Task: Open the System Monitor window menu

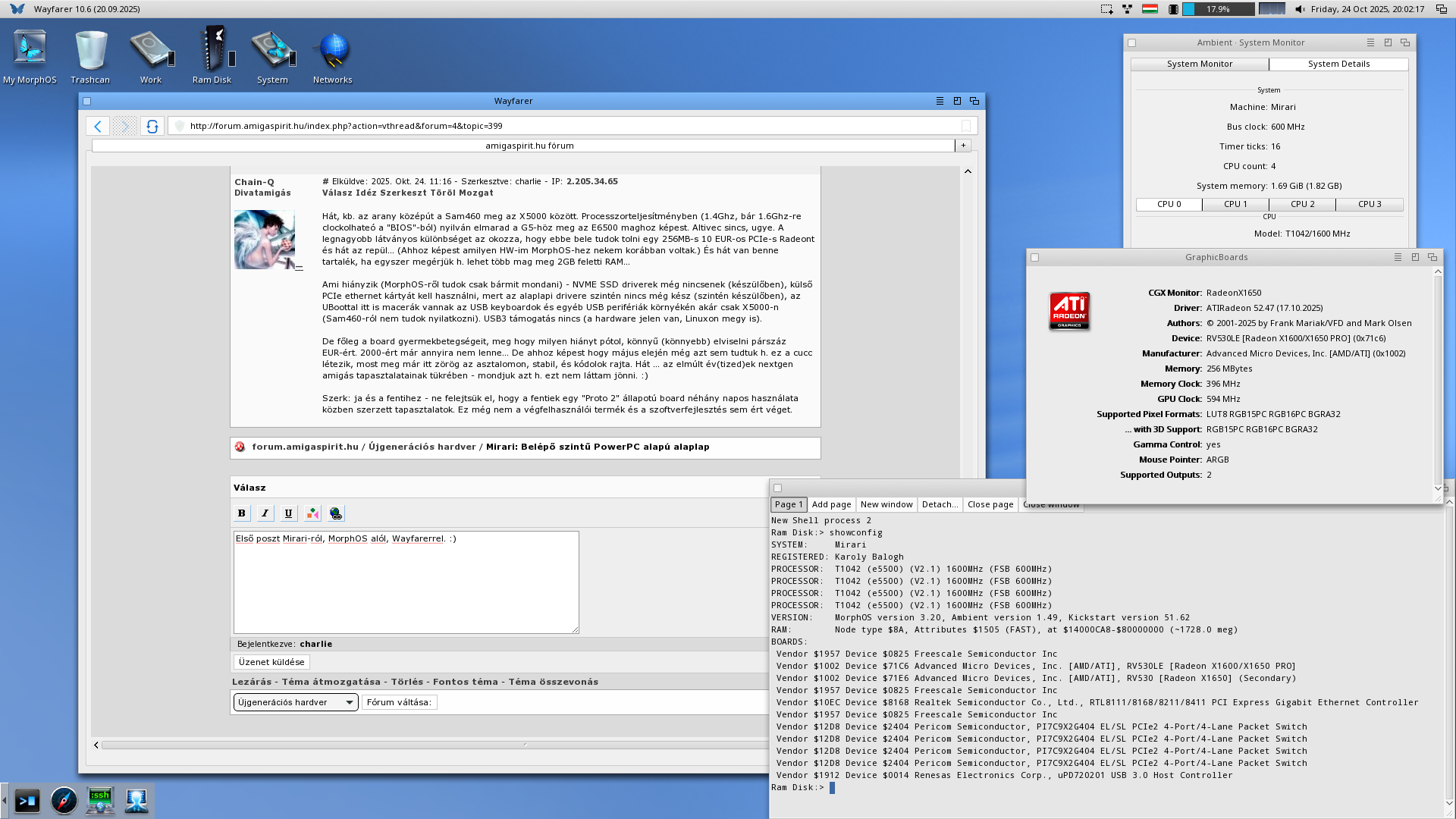Action: pyautogui.click(x=1370, y=42)
